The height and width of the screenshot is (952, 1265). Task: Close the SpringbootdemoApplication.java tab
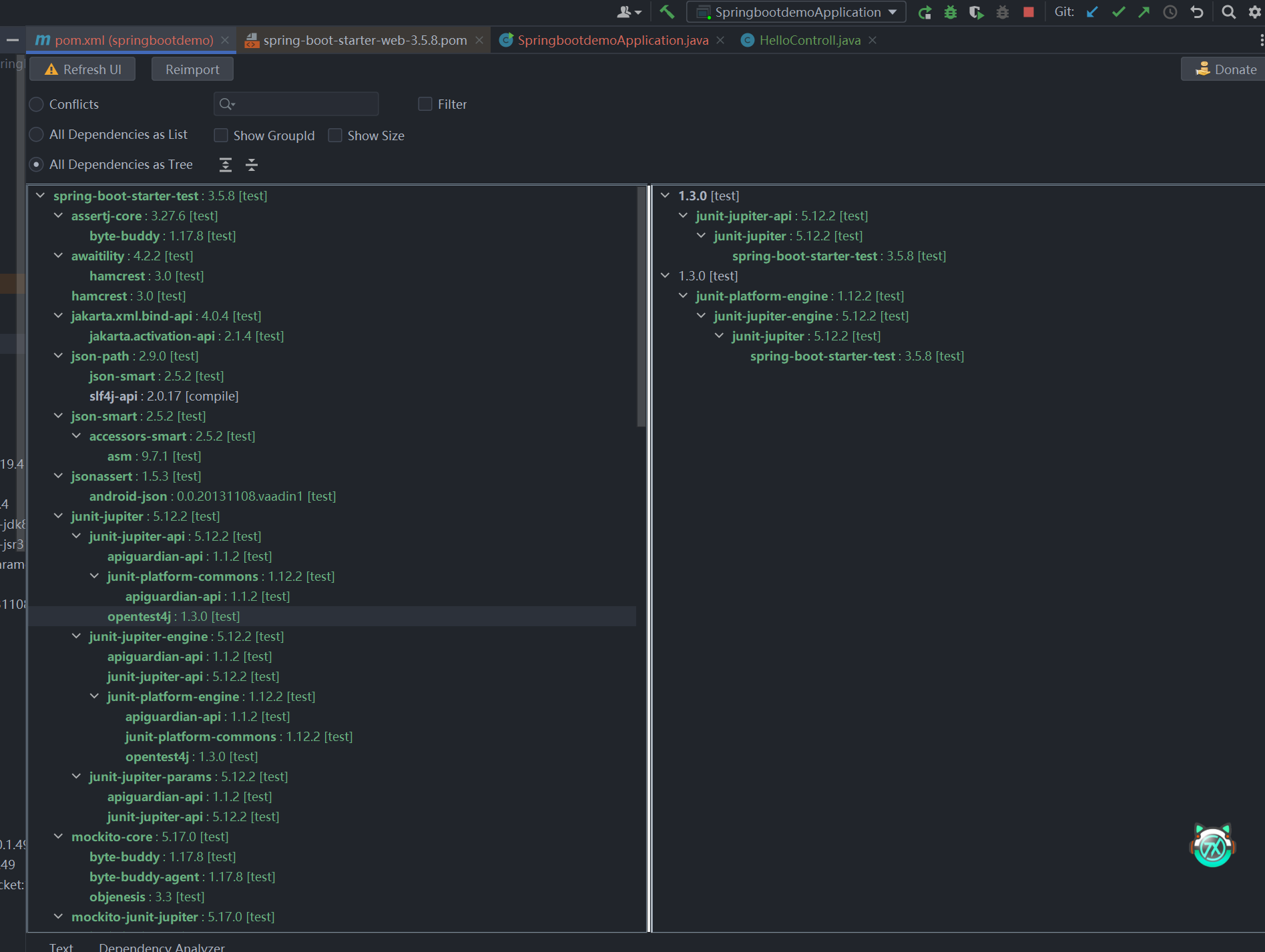tap(720, 40)
